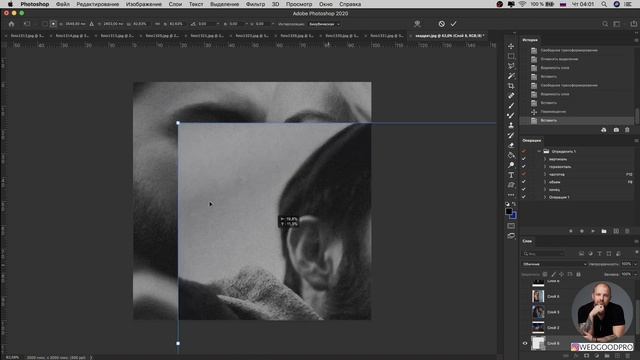This screenshot has width=640, height=360.
Task: Open the layer blend mode dropdown
Action: [554, 264]
